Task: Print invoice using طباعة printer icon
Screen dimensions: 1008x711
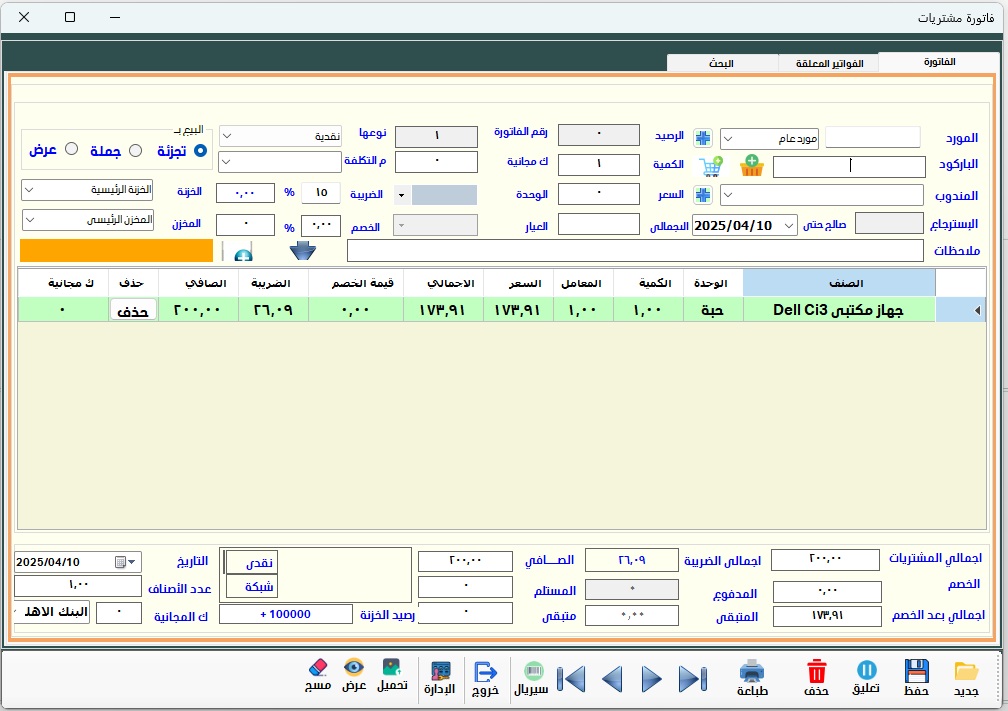Action: pyautogui.click(x=752, y=671)
